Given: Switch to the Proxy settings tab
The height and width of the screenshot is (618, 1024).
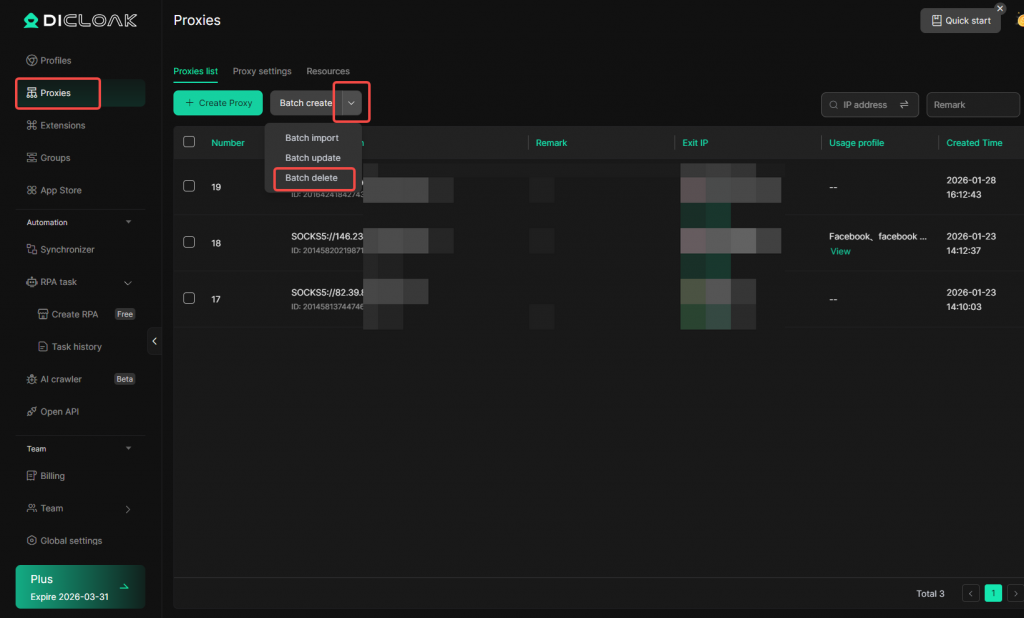Looking at the screenshot, I should (262, 72).
